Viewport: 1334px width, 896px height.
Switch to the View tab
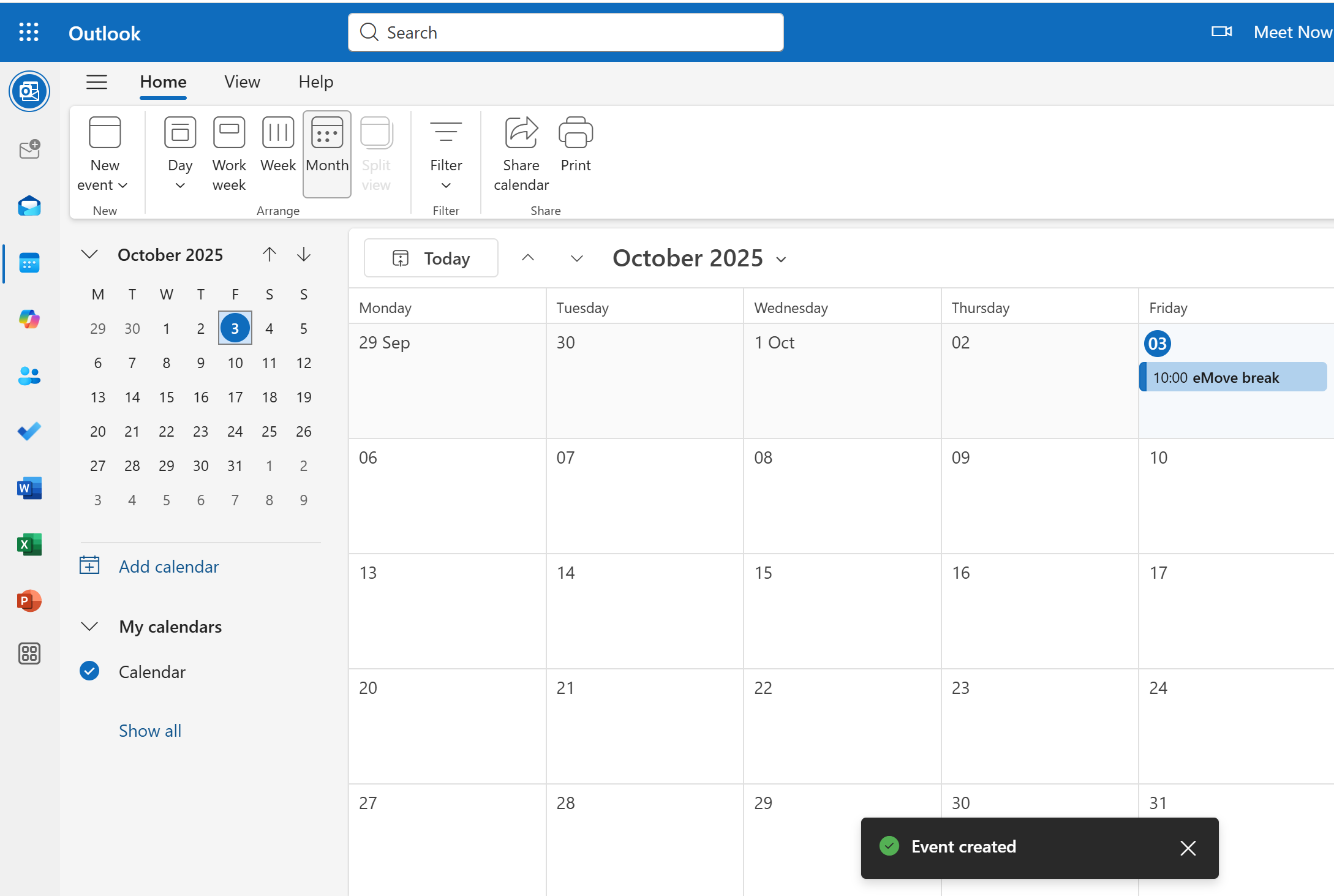click(242, 81)
